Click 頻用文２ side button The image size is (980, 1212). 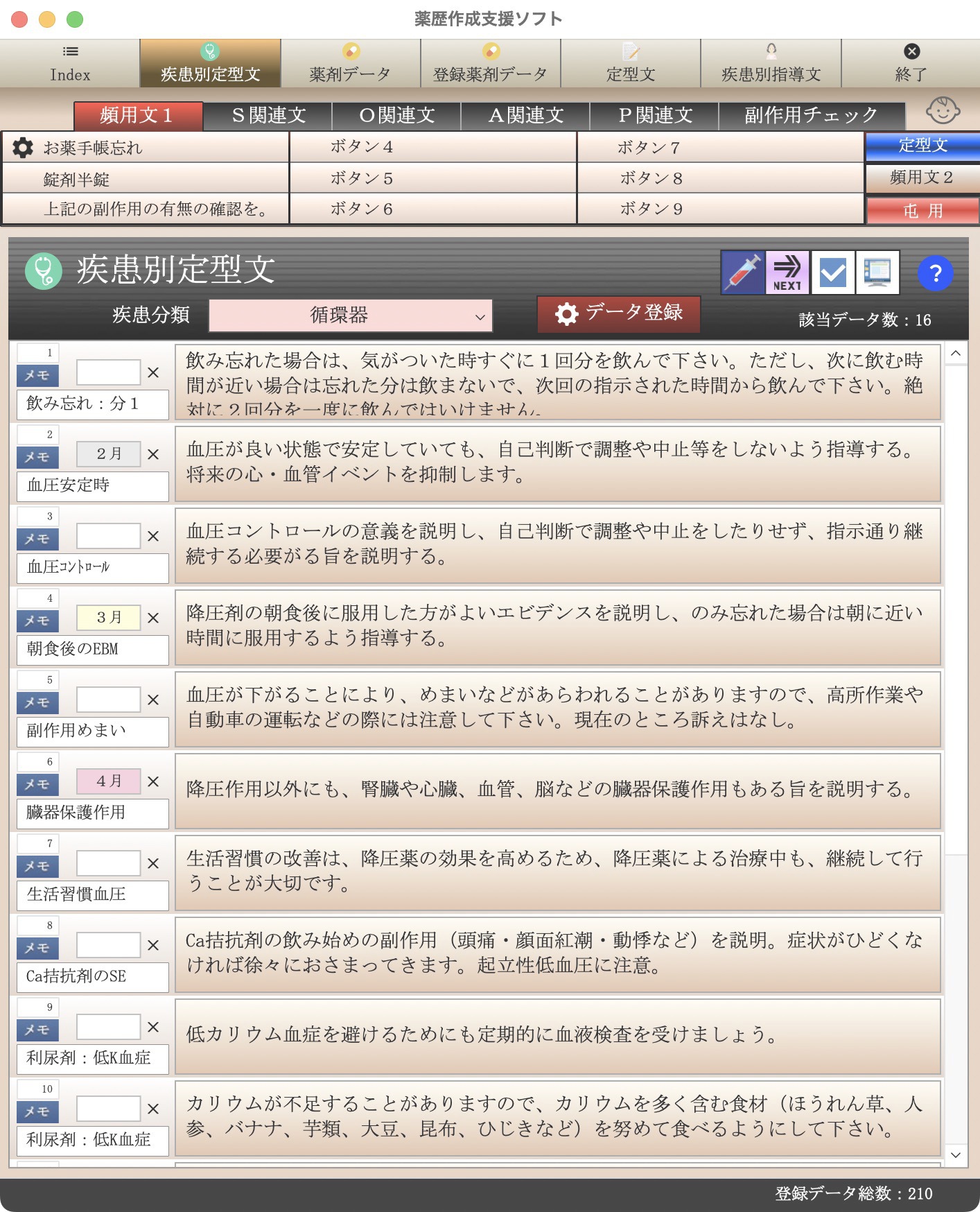[x=922, y=178]
